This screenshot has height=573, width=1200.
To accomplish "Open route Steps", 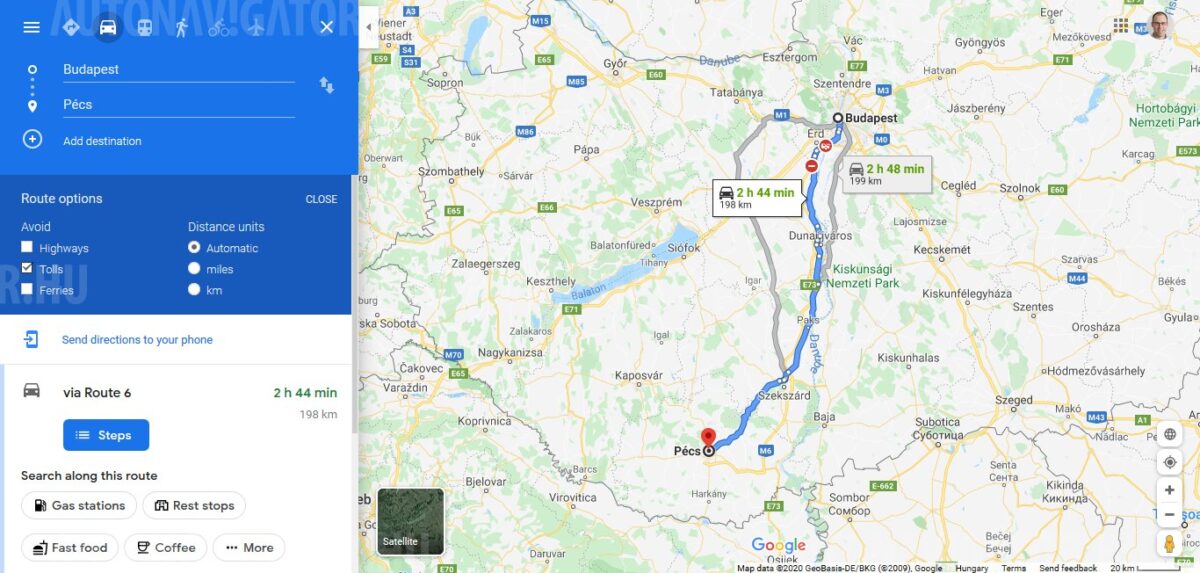I will click(x=106, y=435).
